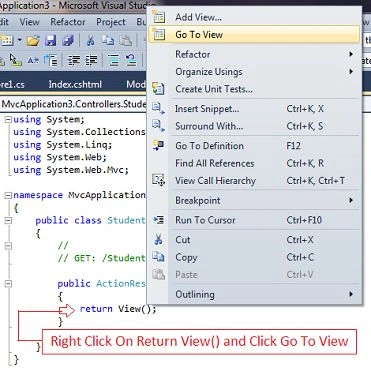Click the Cut scissors icon in context menu
Image resolution: width=371 pixels, height=375 pixels.
point(158,239)
